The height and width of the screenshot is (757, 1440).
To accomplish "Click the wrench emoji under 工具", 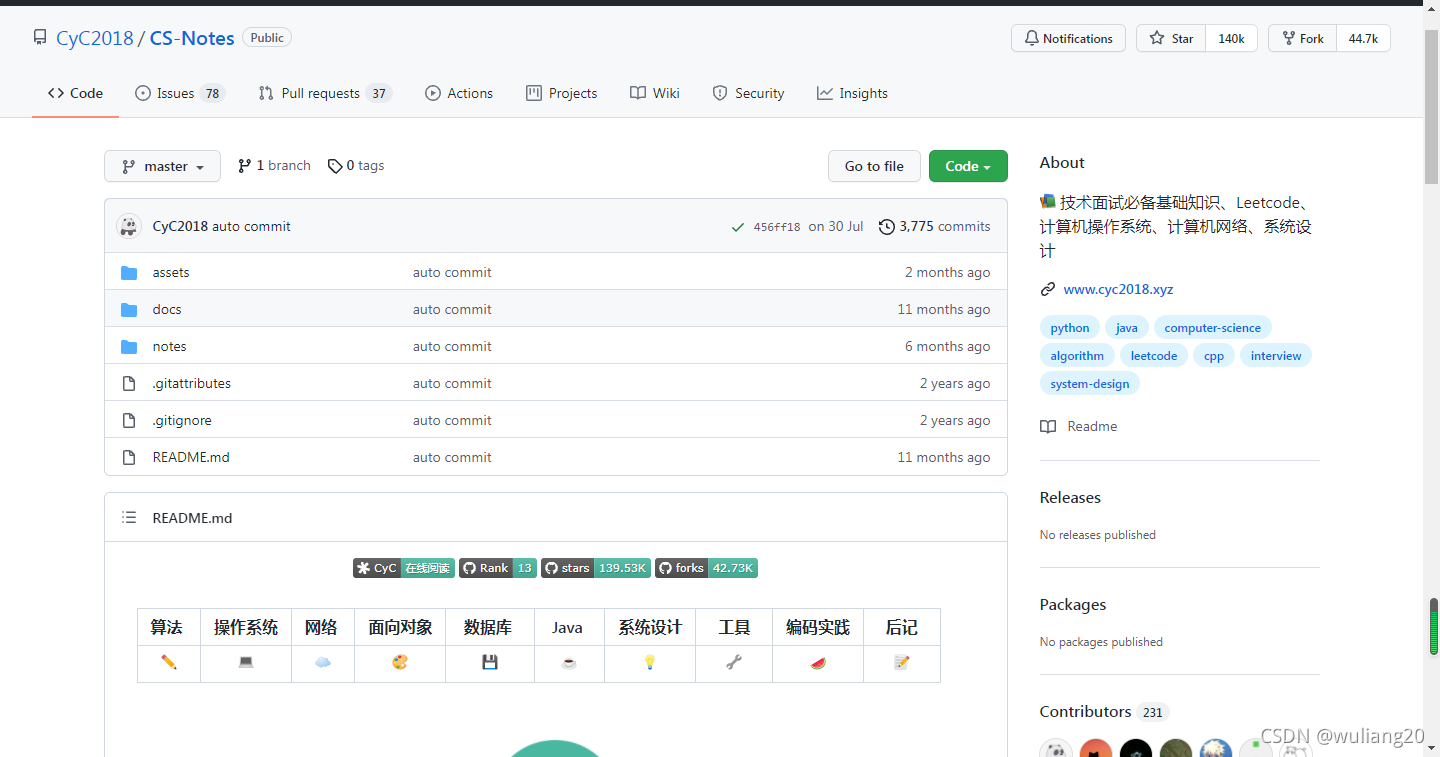I will (x=733, y=662).
